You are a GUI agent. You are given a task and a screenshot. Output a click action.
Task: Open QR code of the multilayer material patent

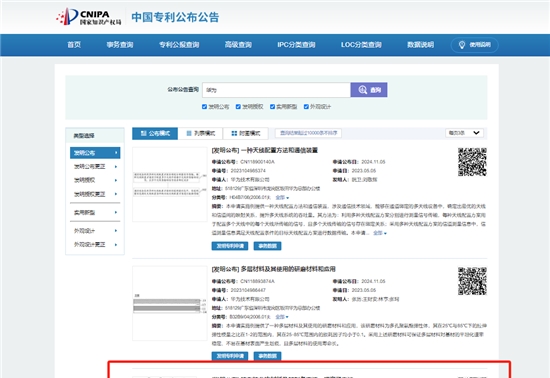click(472, 281)
